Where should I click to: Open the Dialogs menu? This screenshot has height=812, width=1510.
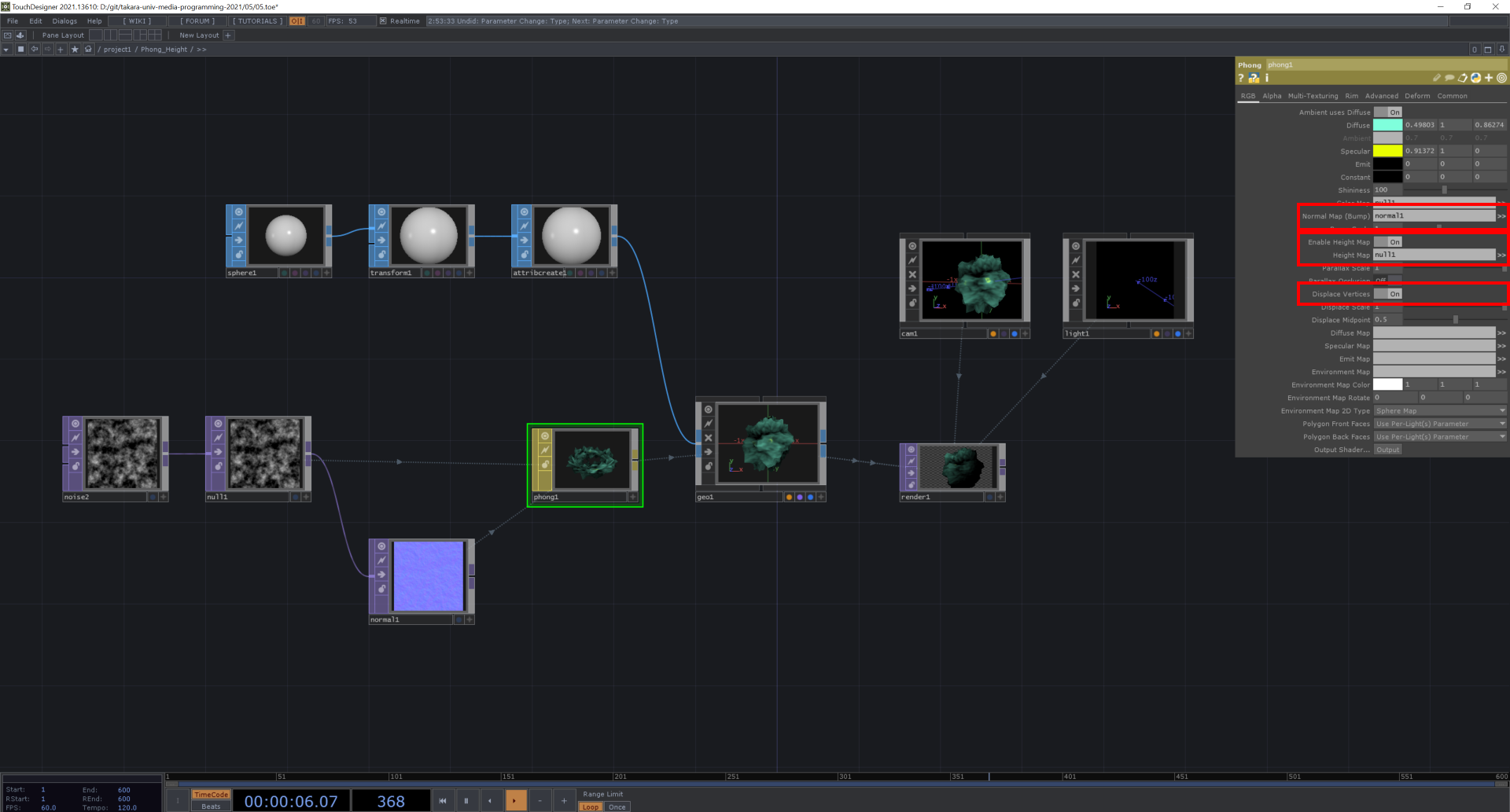pos(64,21)
